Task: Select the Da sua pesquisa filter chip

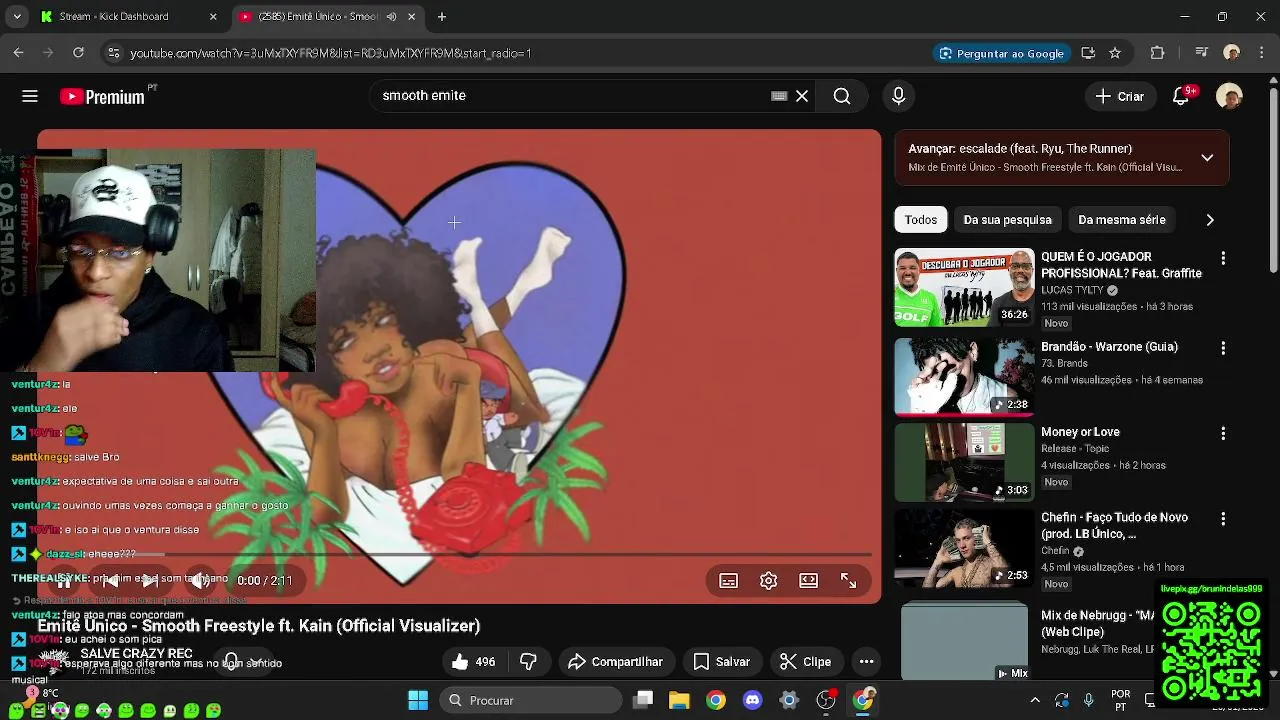Action: point(1007,220)
